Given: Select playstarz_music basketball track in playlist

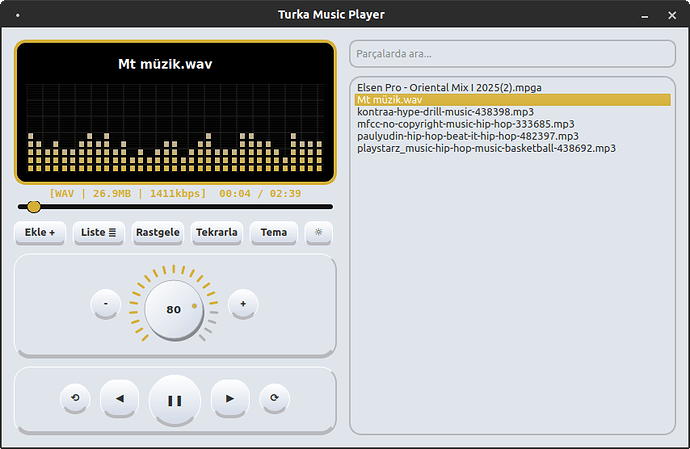Looking at the screenshot, I should pyautogui.click(x=486, y=148).
